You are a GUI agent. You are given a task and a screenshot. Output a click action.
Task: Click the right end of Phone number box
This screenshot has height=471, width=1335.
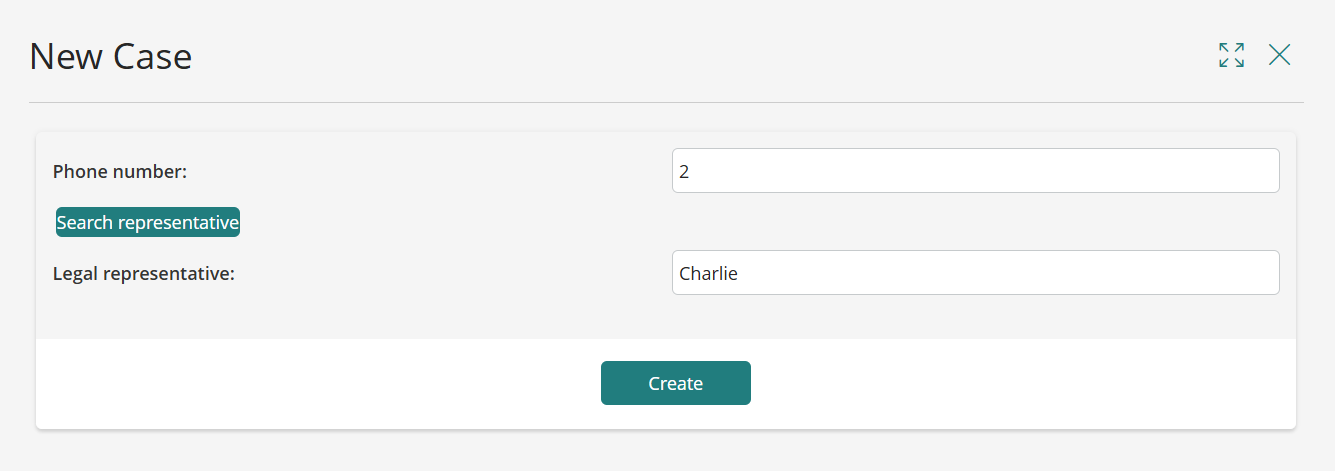1265,171
